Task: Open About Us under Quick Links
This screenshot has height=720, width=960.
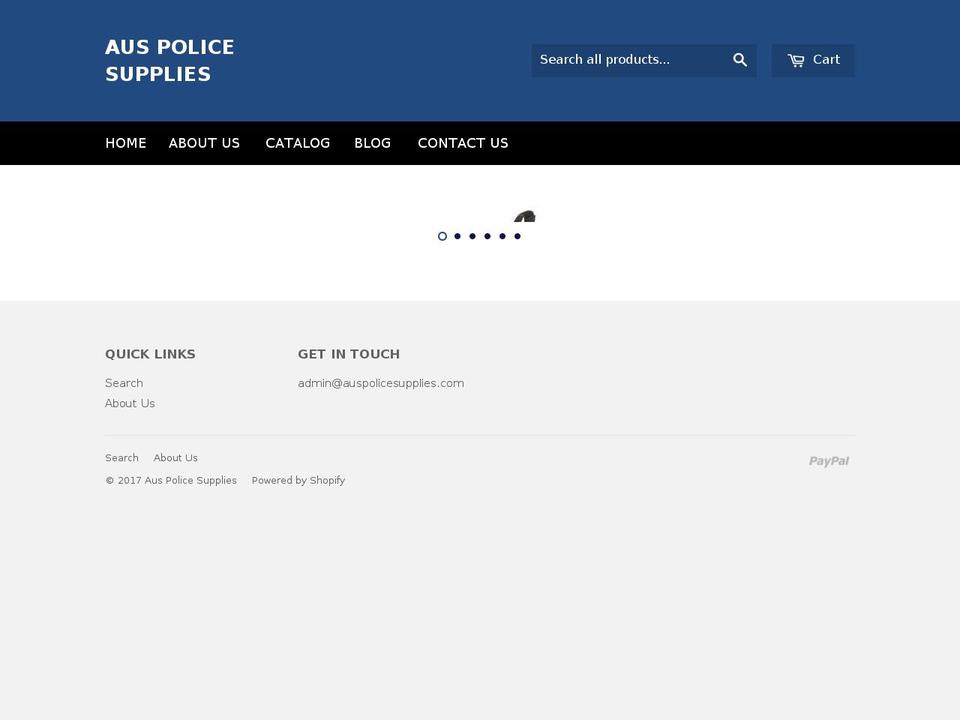Action: point(130,403)
